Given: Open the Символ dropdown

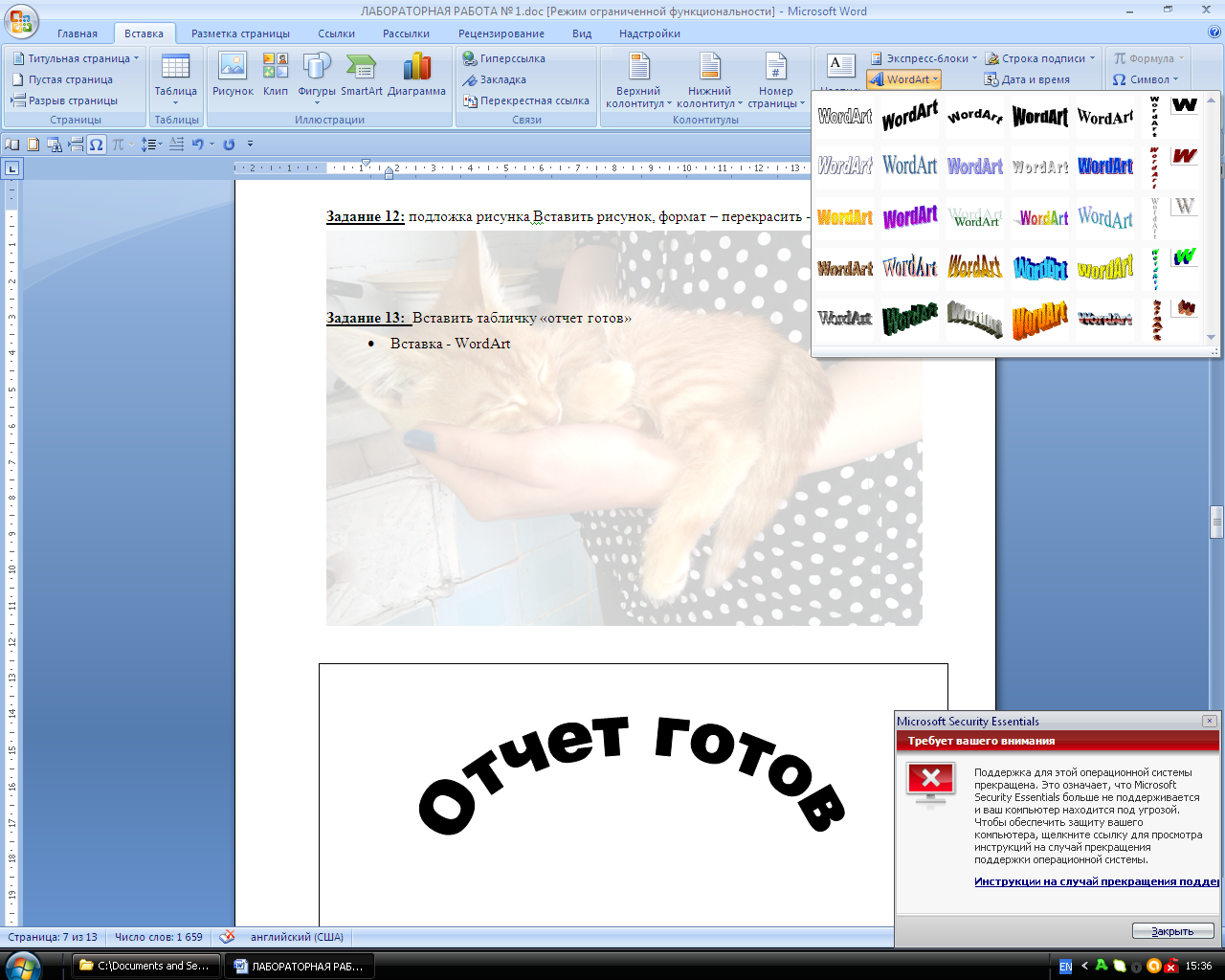Looking at the screenshot, I should pos(1146,79).
